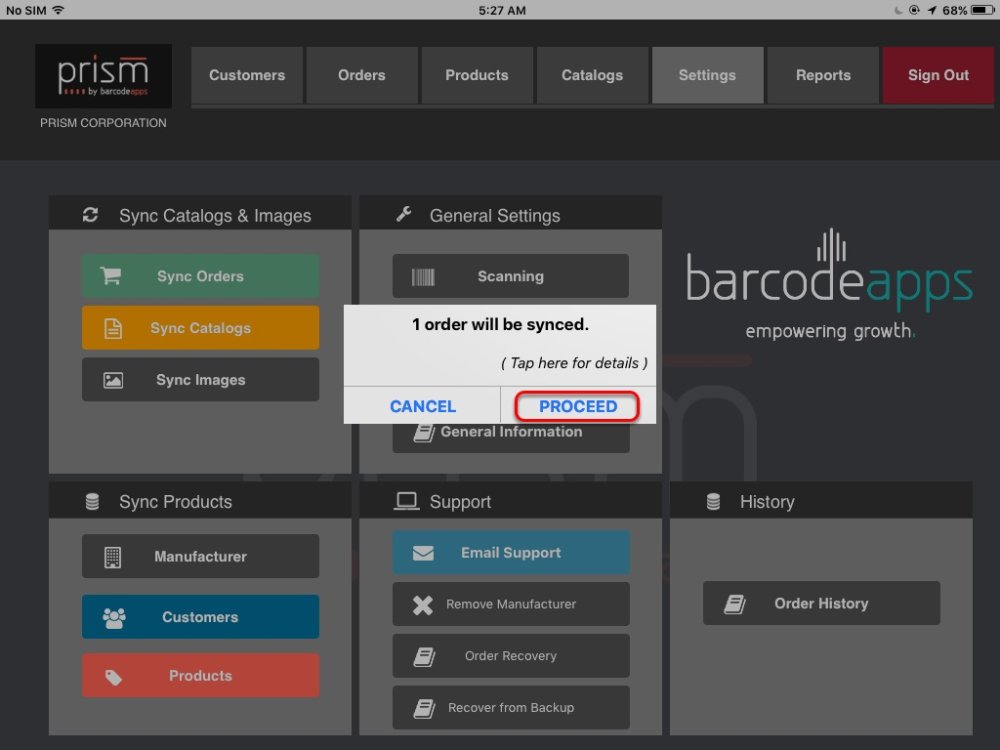Open General Information label

[x=511, y=432]
